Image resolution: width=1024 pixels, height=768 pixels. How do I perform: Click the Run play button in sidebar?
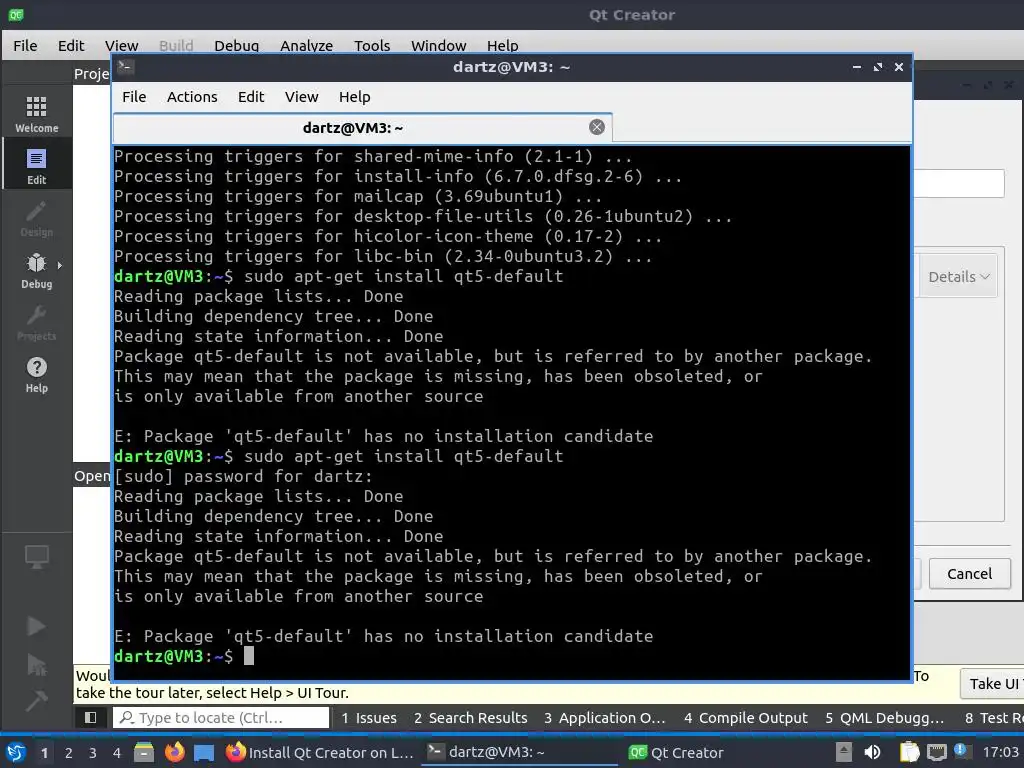(36, 626)
